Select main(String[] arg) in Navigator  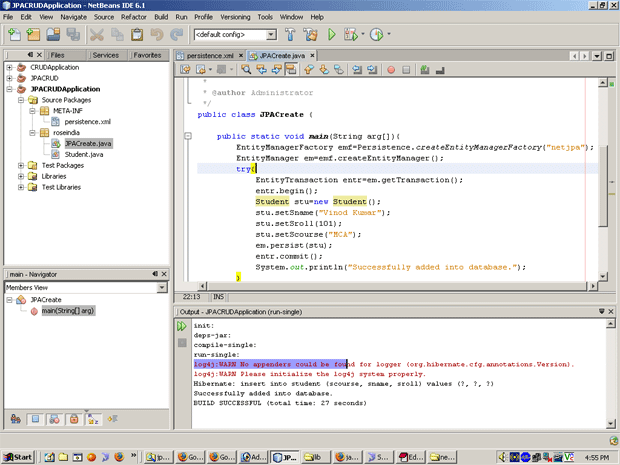(68, 311)
